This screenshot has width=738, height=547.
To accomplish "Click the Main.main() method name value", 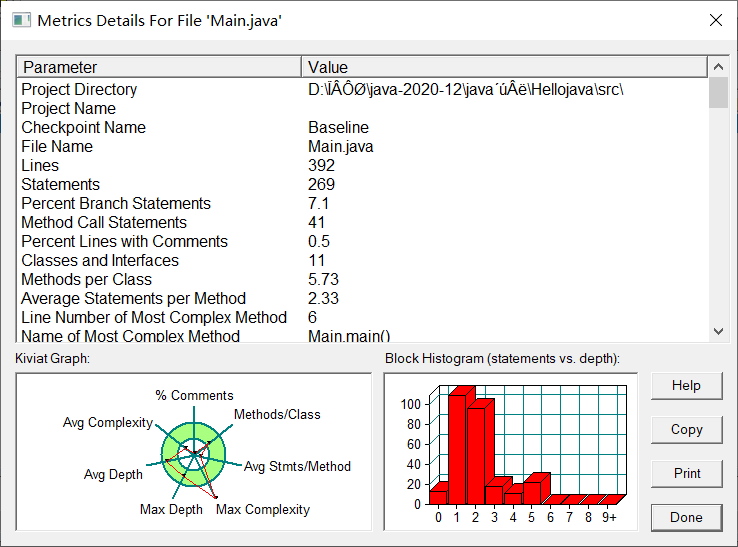I will 349,336.
